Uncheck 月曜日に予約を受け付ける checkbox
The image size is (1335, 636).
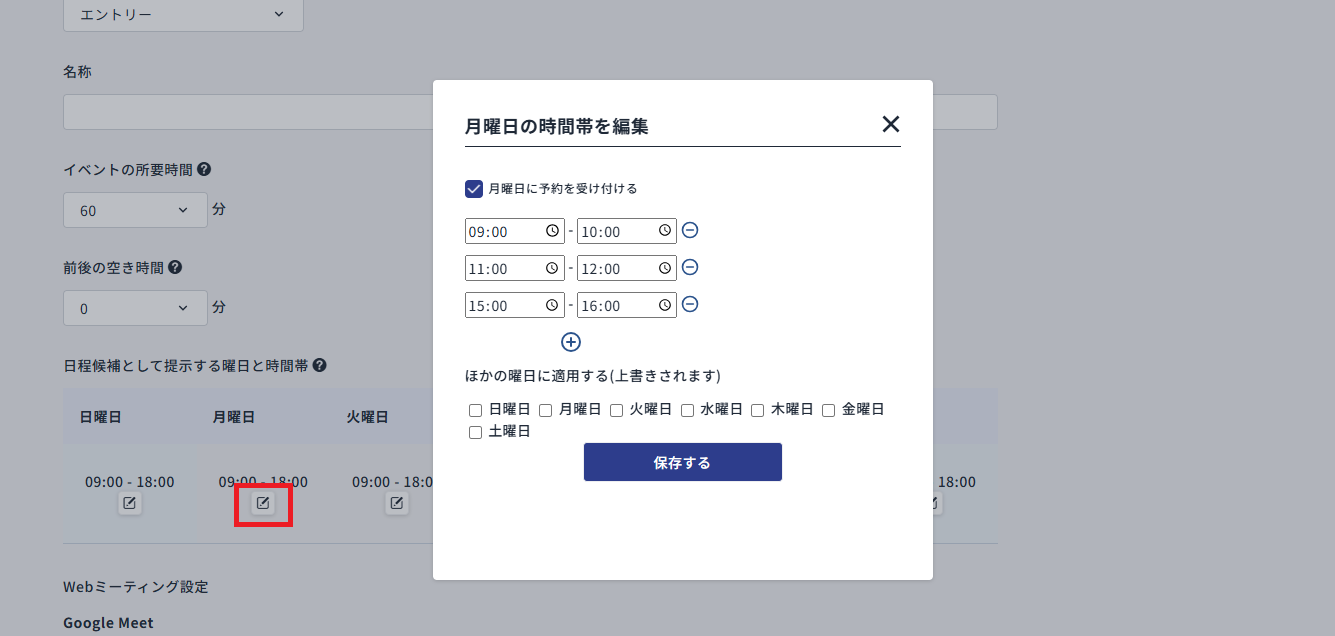(x=473, y=188)
